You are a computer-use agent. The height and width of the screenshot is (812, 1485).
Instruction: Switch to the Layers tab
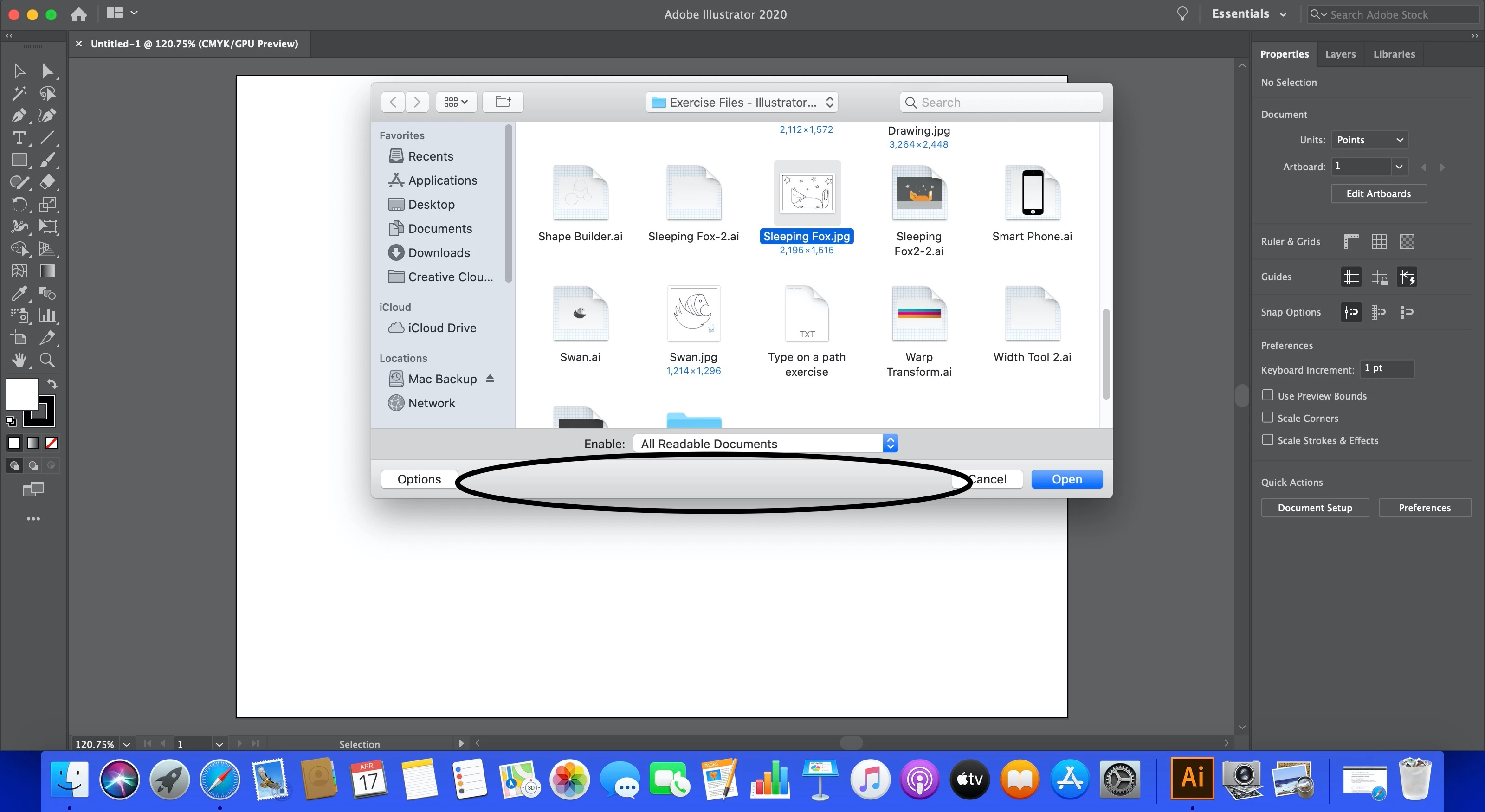click(1340, 54)
